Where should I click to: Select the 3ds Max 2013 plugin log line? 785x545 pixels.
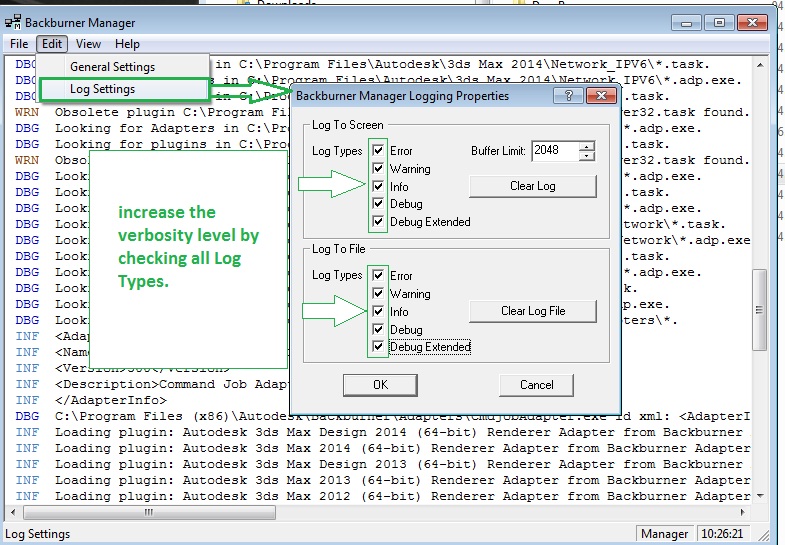tap(383, 480)
